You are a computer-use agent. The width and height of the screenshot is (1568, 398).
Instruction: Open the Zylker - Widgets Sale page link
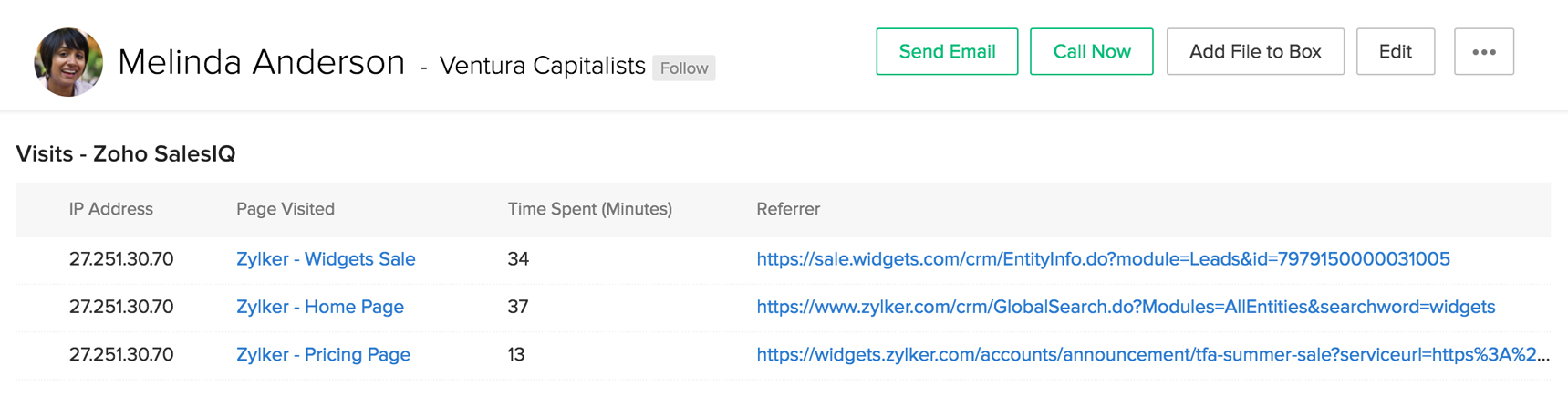(x=326, y=259)
